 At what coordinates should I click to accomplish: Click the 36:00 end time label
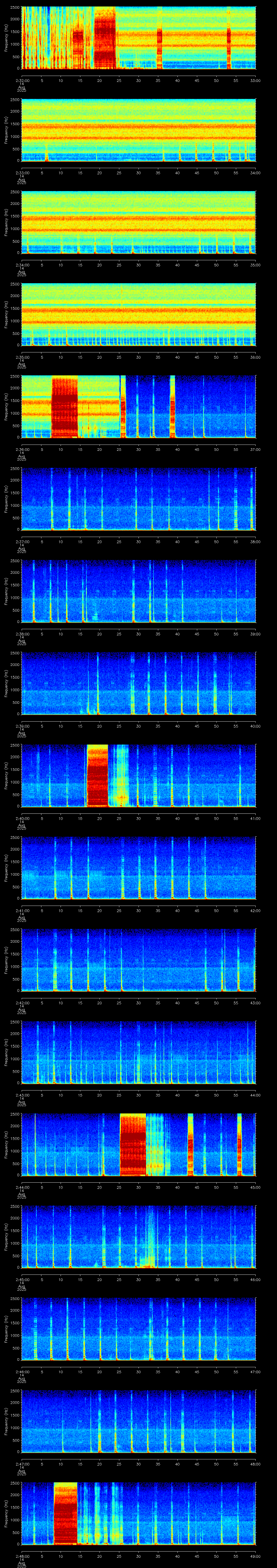[255, 357]
